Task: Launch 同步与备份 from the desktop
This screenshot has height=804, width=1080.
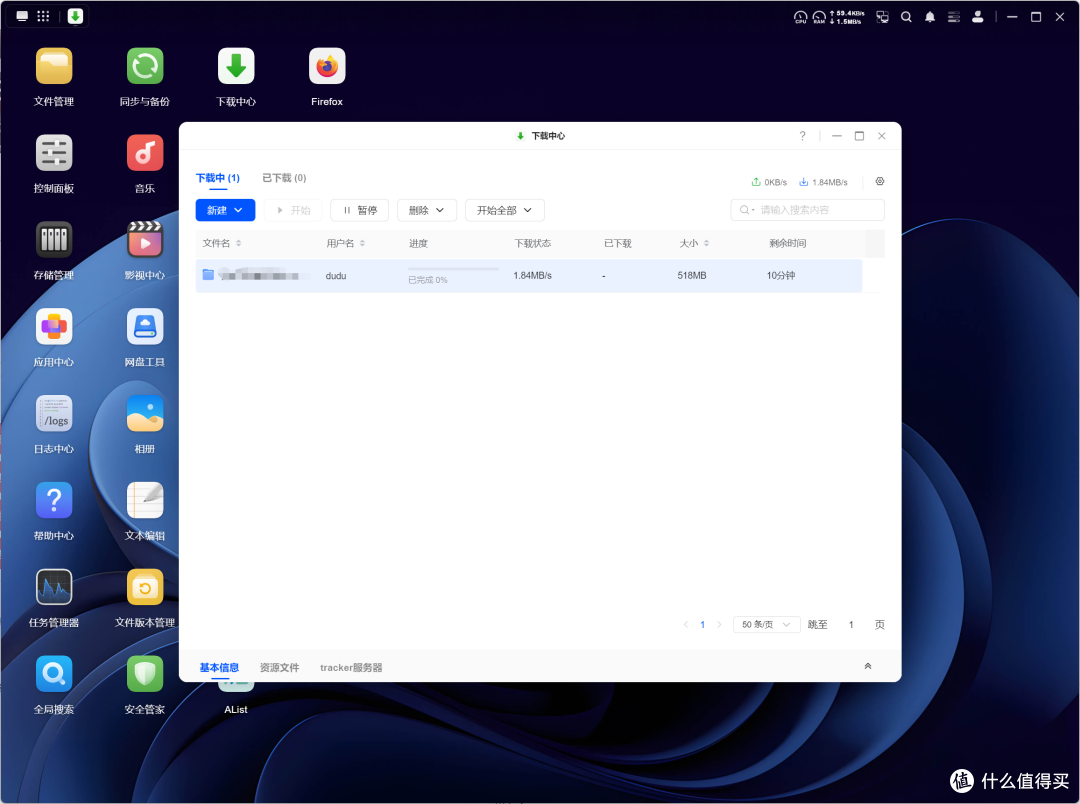Action: click(145, 66)
